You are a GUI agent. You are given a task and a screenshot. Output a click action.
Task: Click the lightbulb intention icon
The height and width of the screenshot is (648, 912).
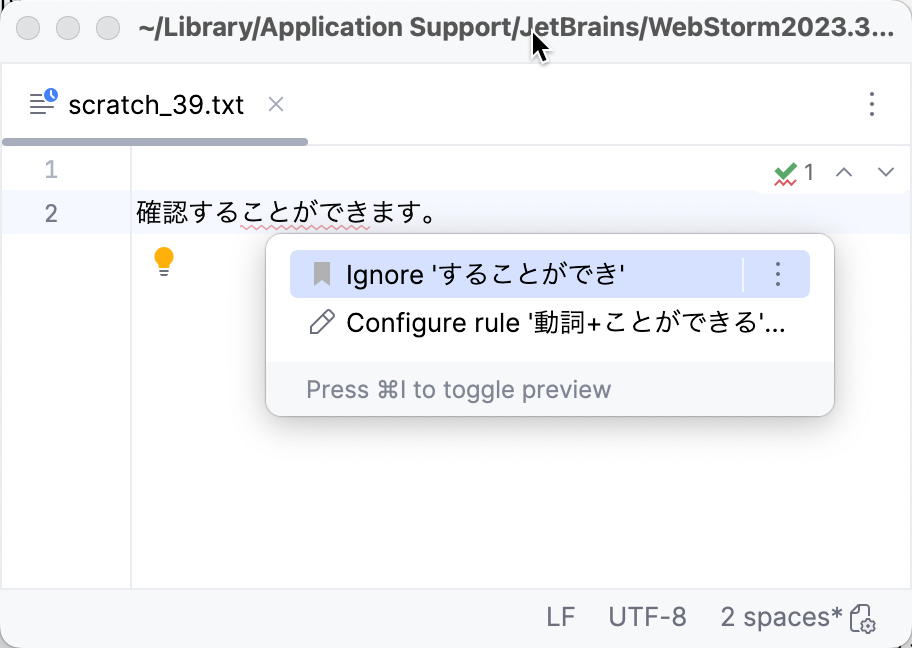coord(163,260)
